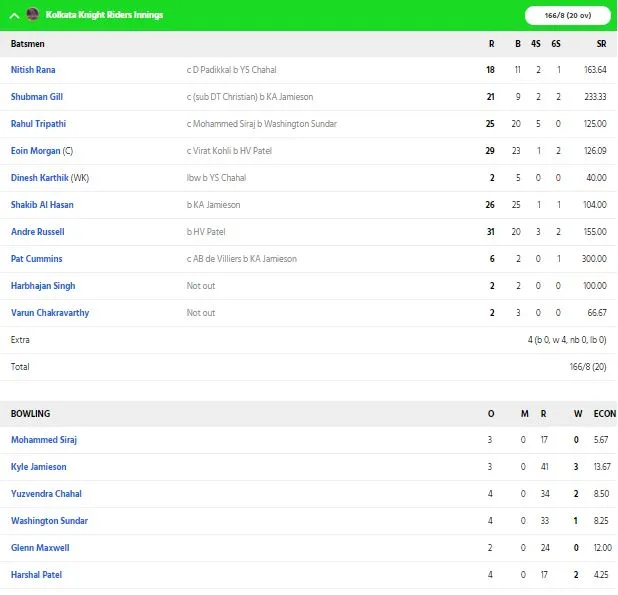Click Varun Chakravarthy's strike rate 66.67
Image resolution: width=618 pixels, height=595 pixels.
click(x=597, y=312)
